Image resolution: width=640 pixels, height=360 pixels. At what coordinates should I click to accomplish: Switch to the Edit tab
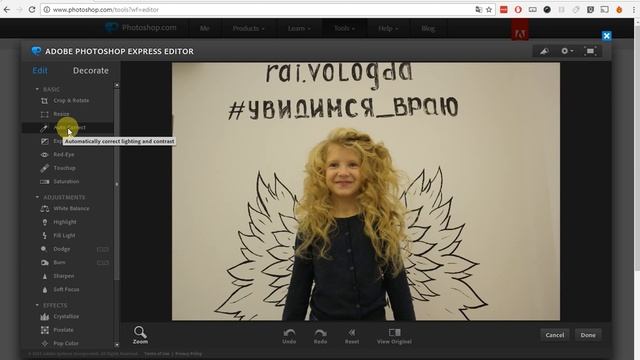point(40,71)
